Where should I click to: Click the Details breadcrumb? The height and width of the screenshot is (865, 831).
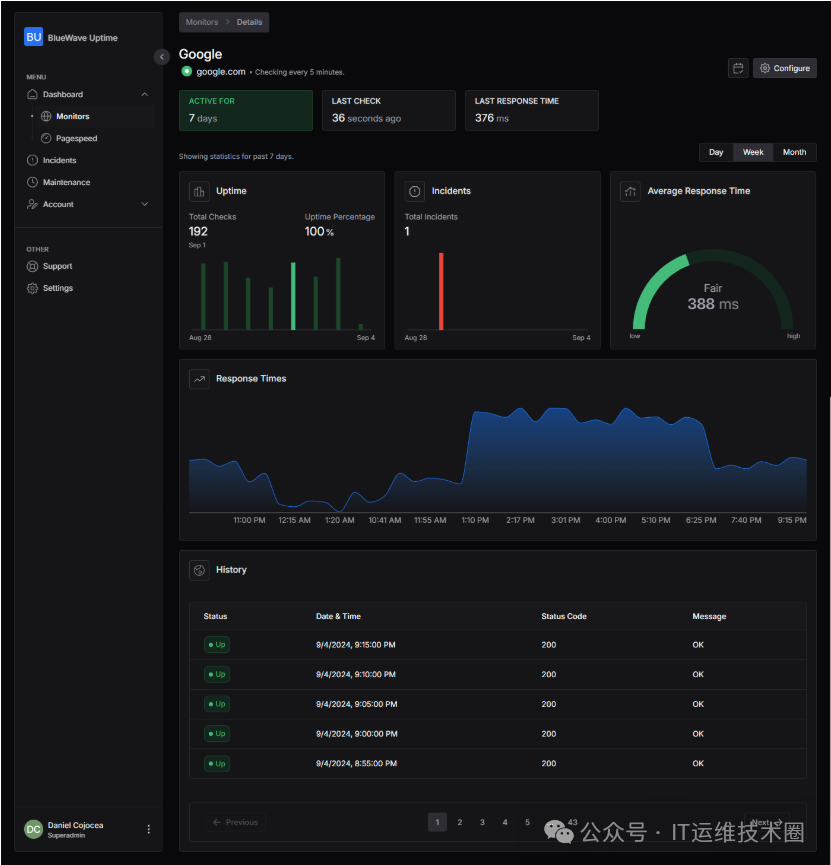(249, 22)
